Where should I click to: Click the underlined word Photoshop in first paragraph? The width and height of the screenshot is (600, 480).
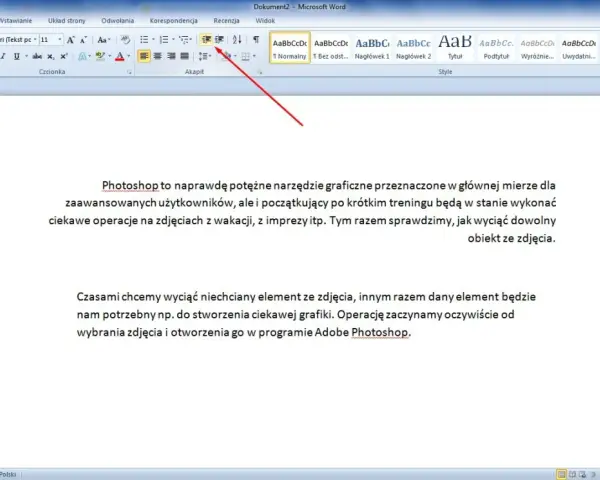pyautogui.click(x=130, y=185)
